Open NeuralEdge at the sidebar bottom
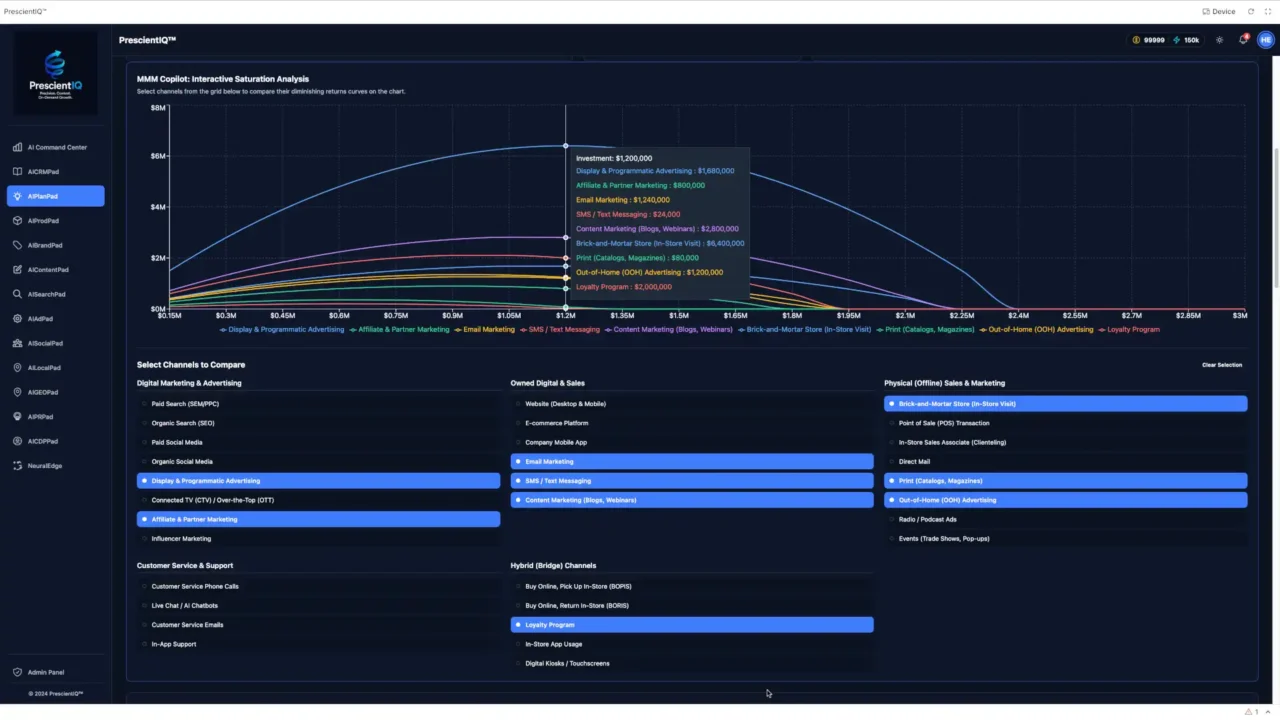 [44, 465]
